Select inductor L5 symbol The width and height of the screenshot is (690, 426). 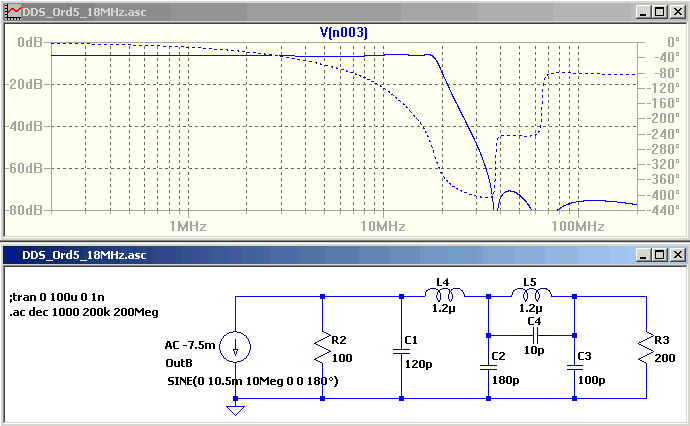(531, 294)
